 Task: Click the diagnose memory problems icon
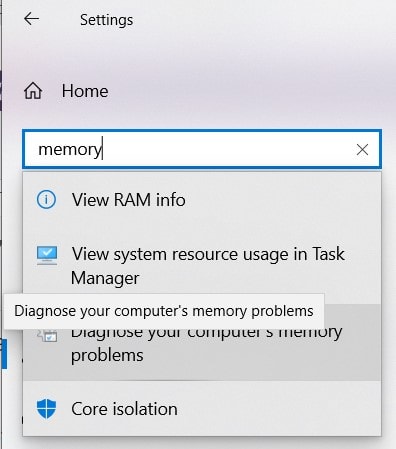47,335
